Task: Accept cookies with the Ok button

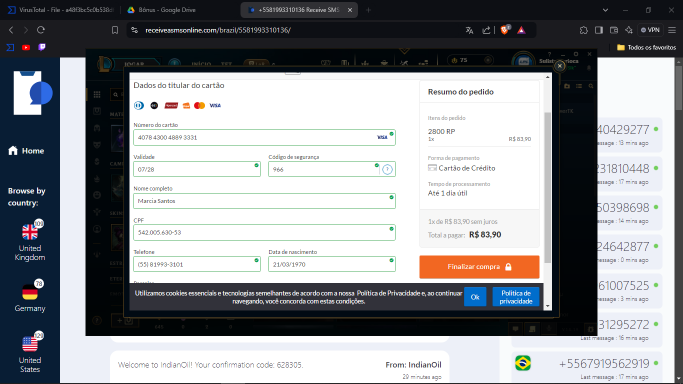Action: tap(475, 297)
